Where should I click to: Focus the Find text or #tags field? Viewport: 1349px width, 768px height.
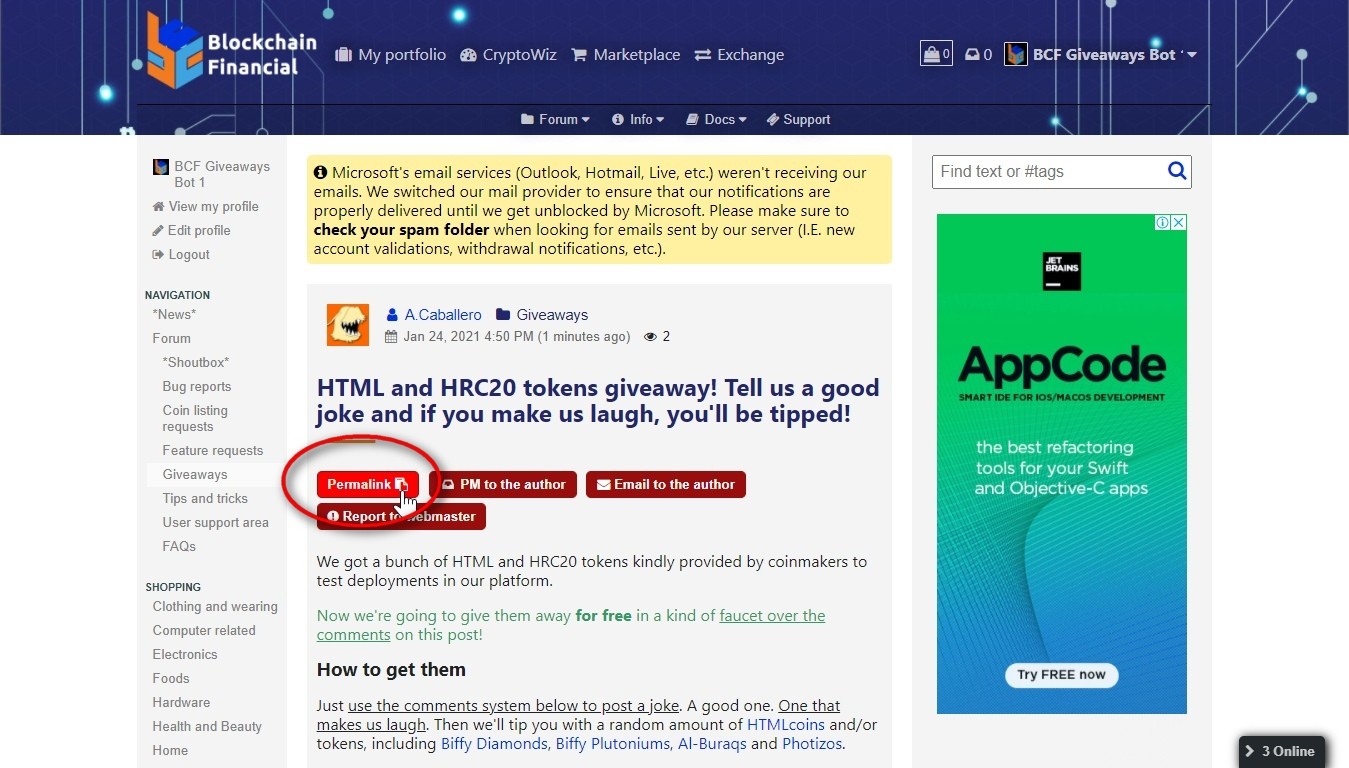click(x=1045, y=171)
